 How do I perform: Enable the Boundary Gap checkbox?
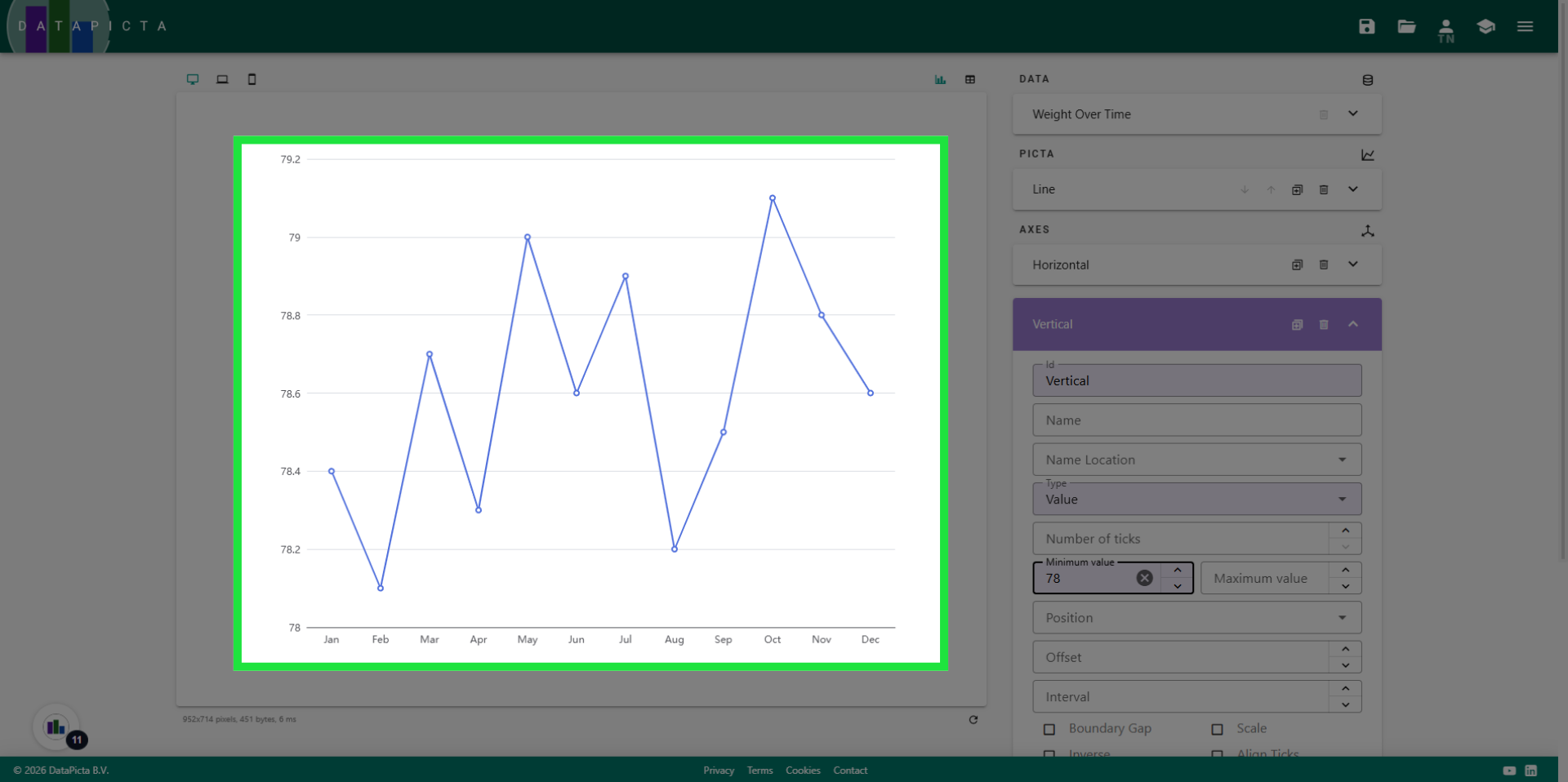1049,729
